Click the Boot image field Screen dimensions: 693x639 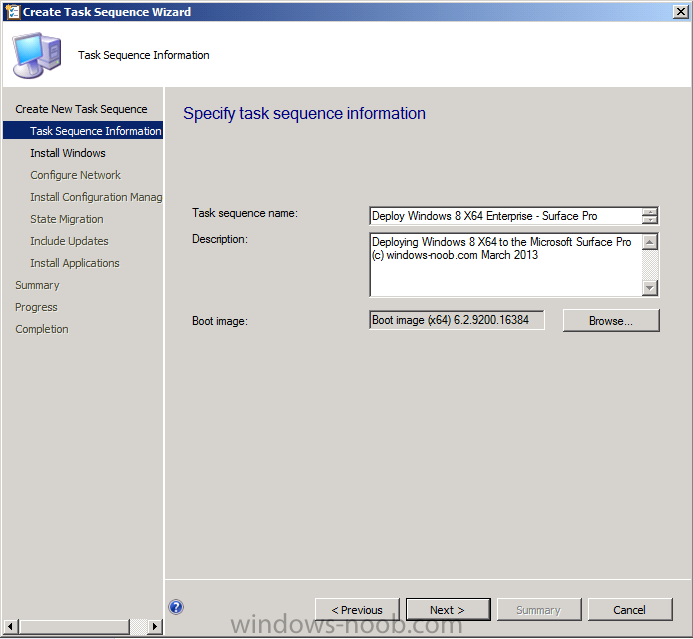(x=457, y=320)
